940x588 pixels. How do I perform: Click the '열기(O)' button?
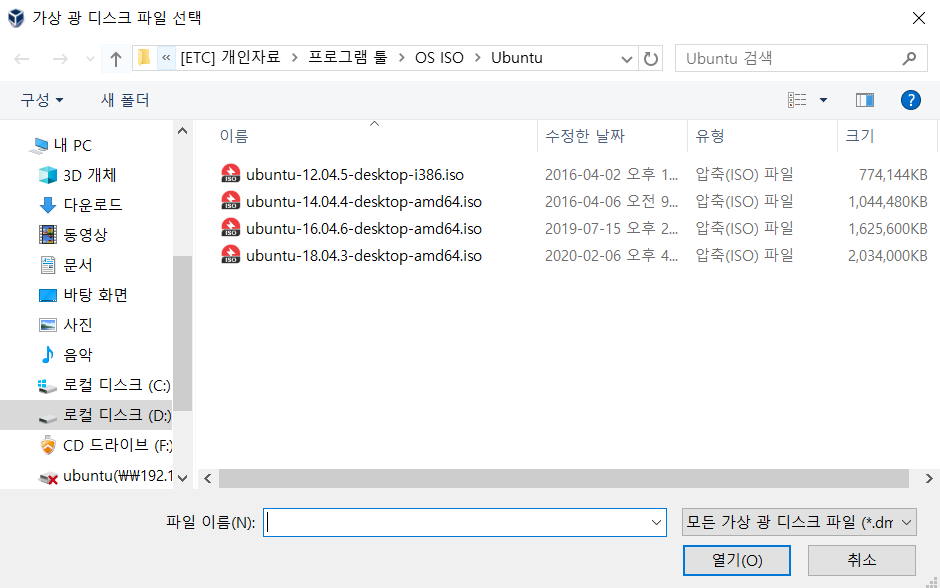(x=737, y=560)
